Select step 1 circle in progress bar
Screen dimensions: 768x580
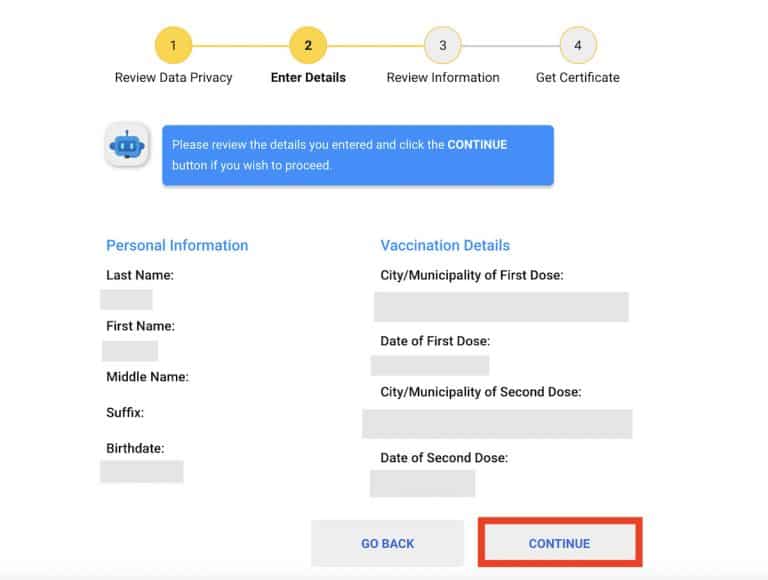[x=173, y=45]
